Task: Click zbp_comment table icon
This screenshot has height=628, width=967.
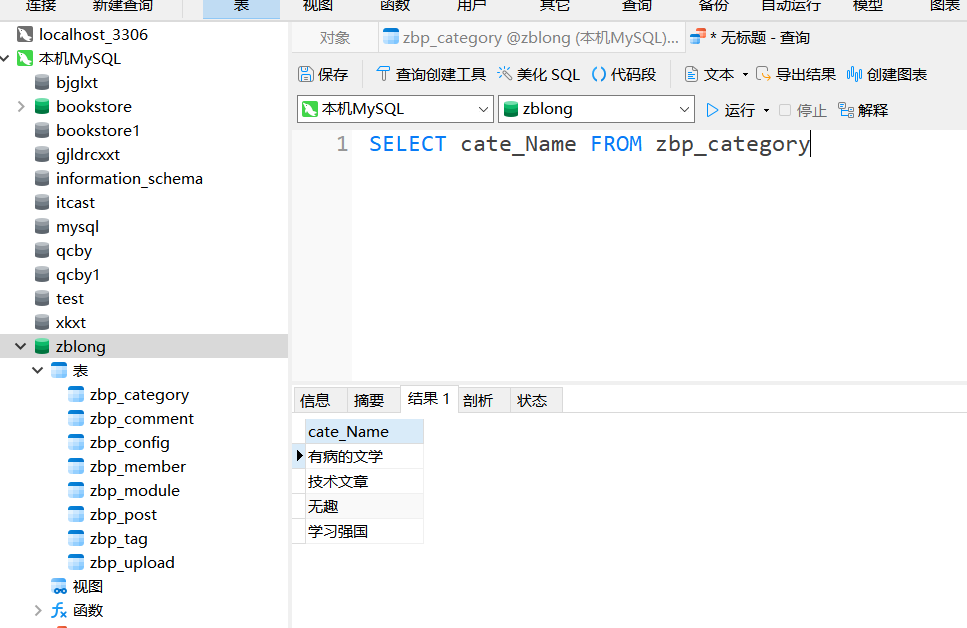Action: pyautogui.click(x=76, y=418)
